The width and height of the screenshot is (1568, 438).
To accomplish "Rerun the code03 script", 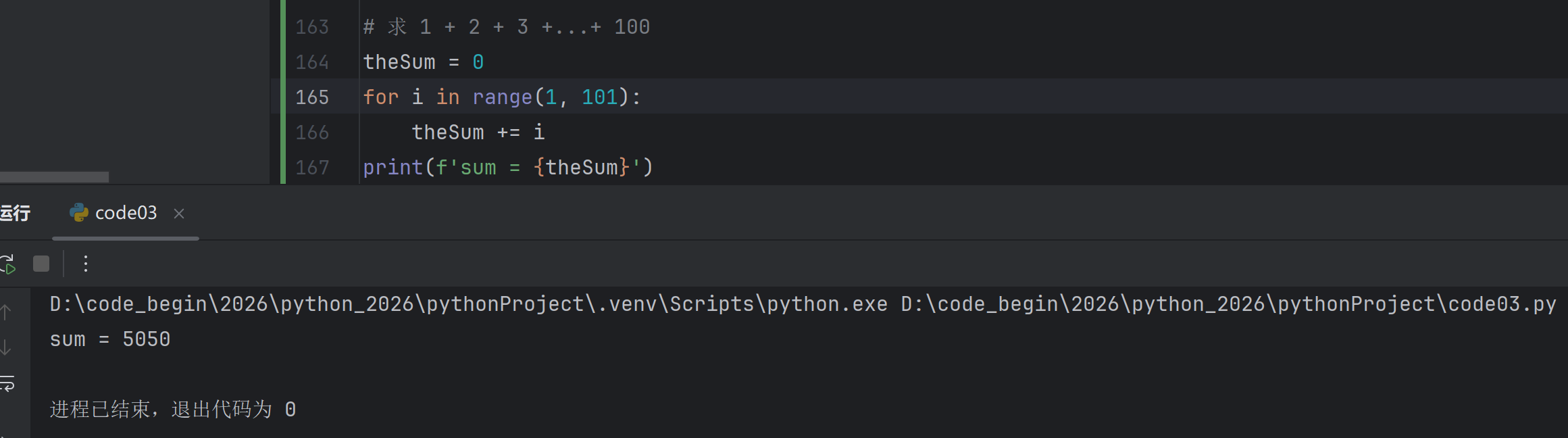I will (7, 264).
